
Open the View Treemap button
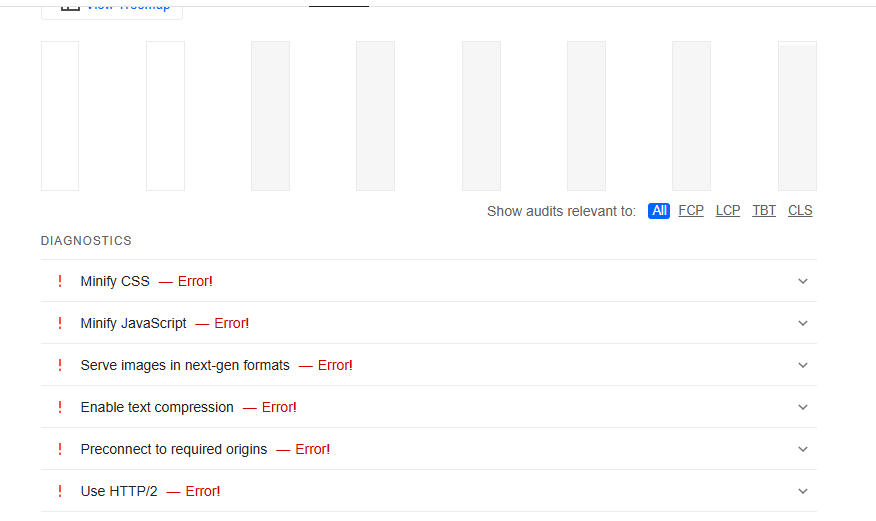(x=112, y=7)
